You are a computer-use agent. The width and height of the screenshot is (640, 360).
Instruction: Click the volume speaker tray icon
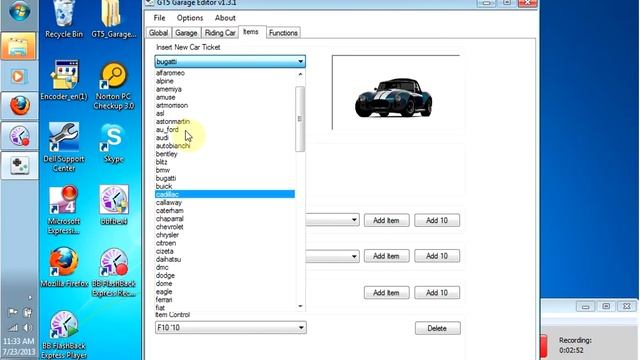pos(27,327)
